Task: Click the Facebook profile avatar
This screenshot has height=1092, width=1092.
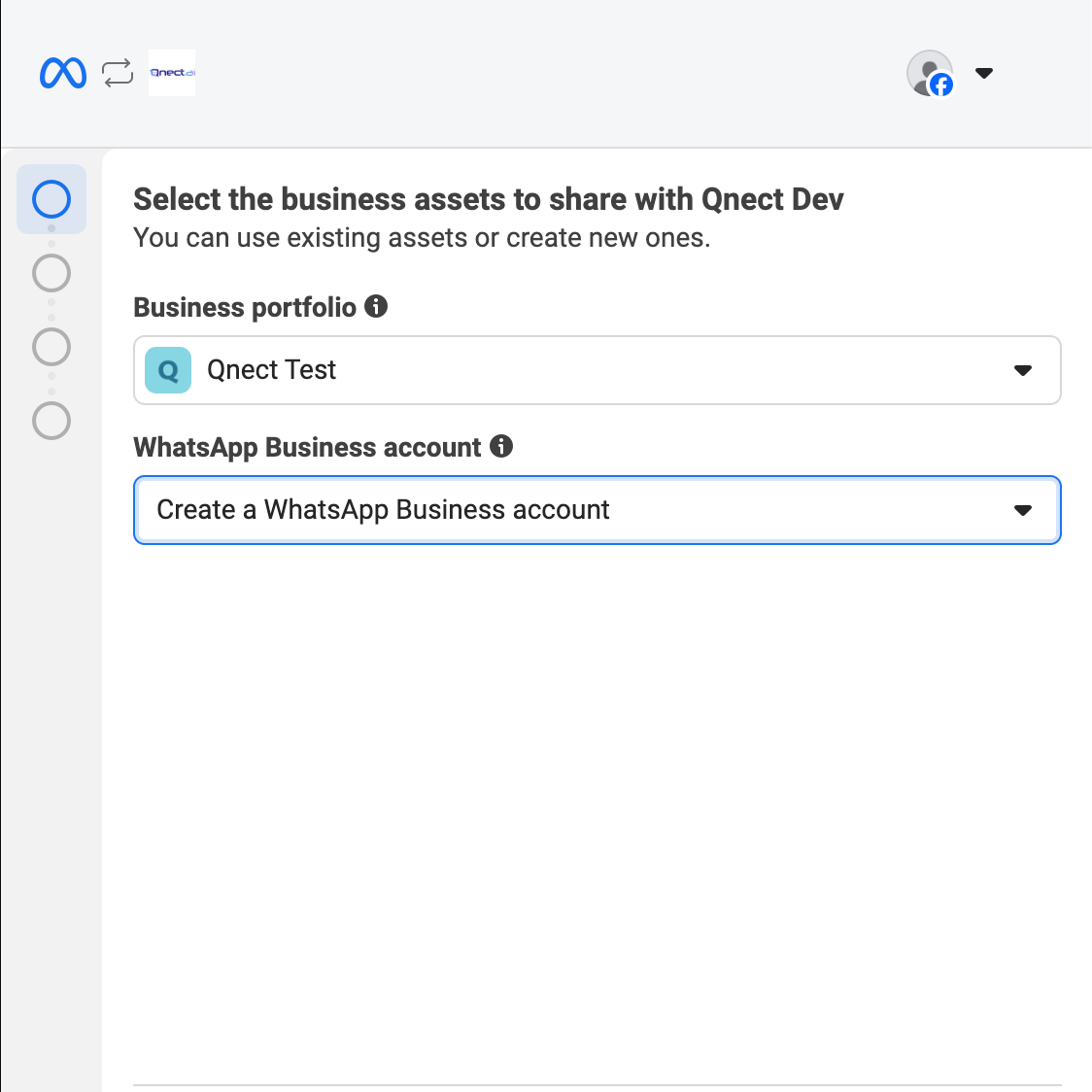Action: point(930,73)
